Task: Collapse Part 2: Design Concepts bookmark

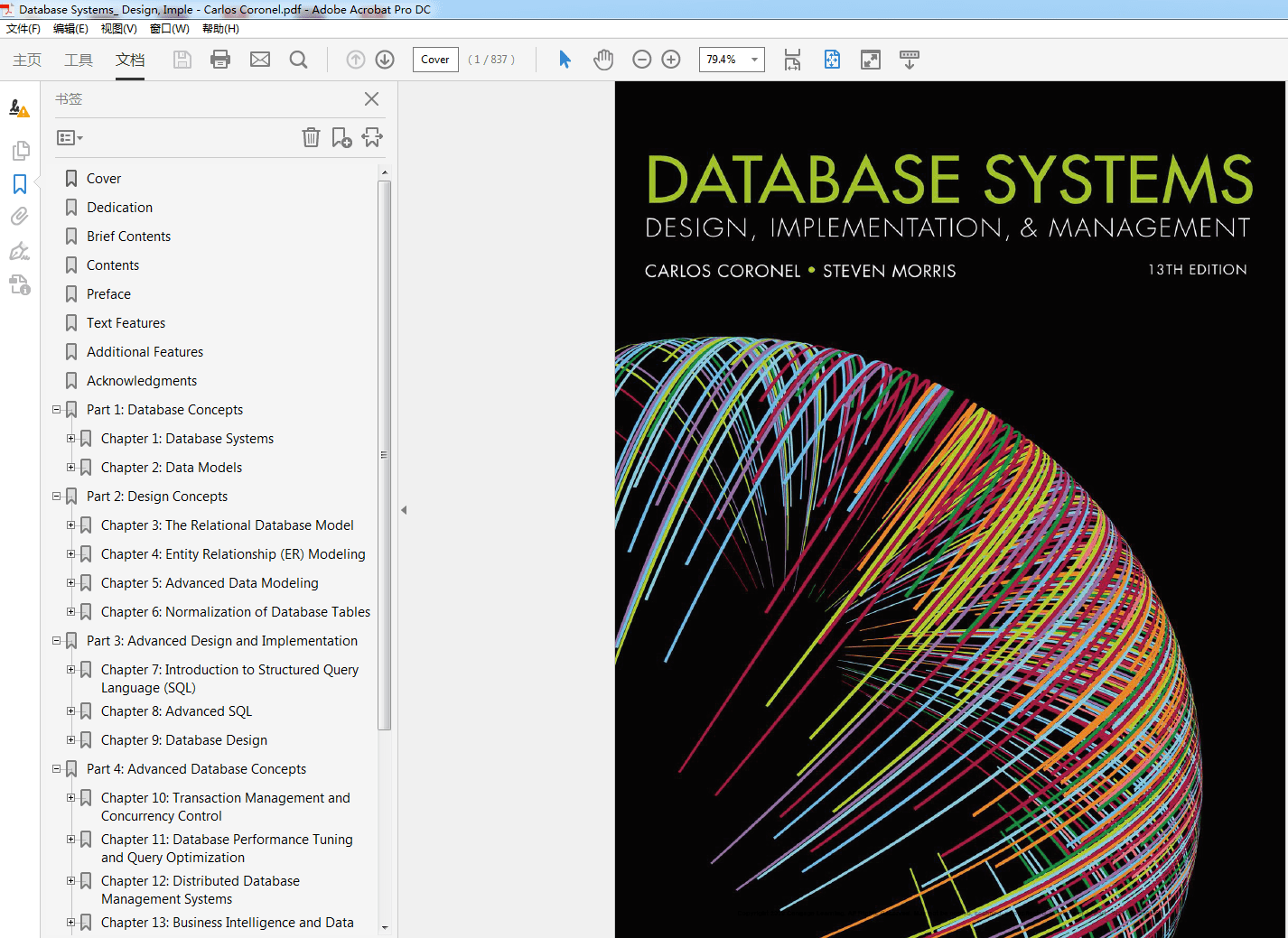Action: (x=56, y=496)
